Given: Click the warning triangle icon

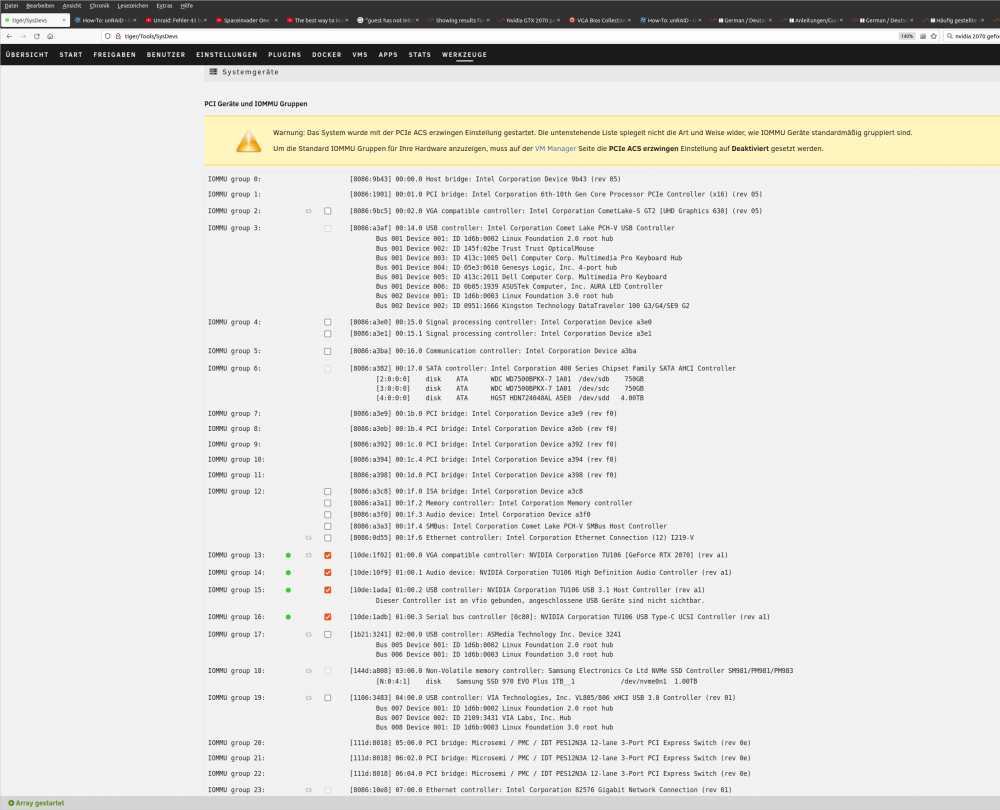Looking at the screenshot, I should [249, 141].
